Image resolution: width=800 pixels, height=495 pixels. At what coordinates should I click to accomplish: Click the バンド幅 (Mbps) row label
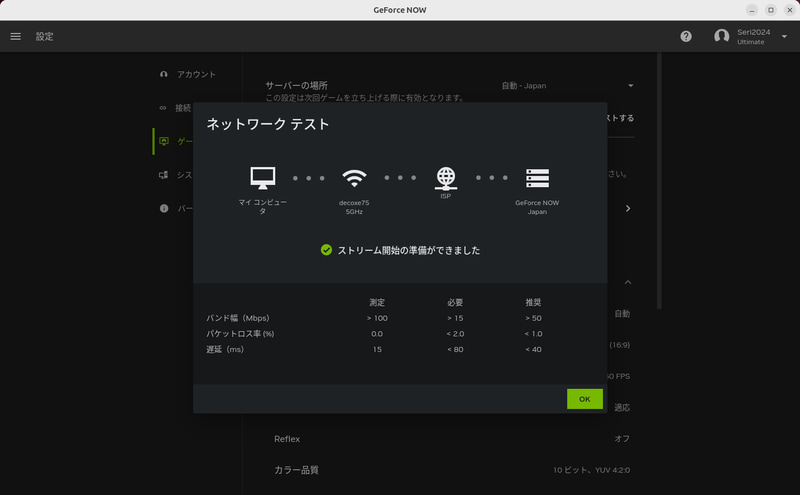click(238, 318)
